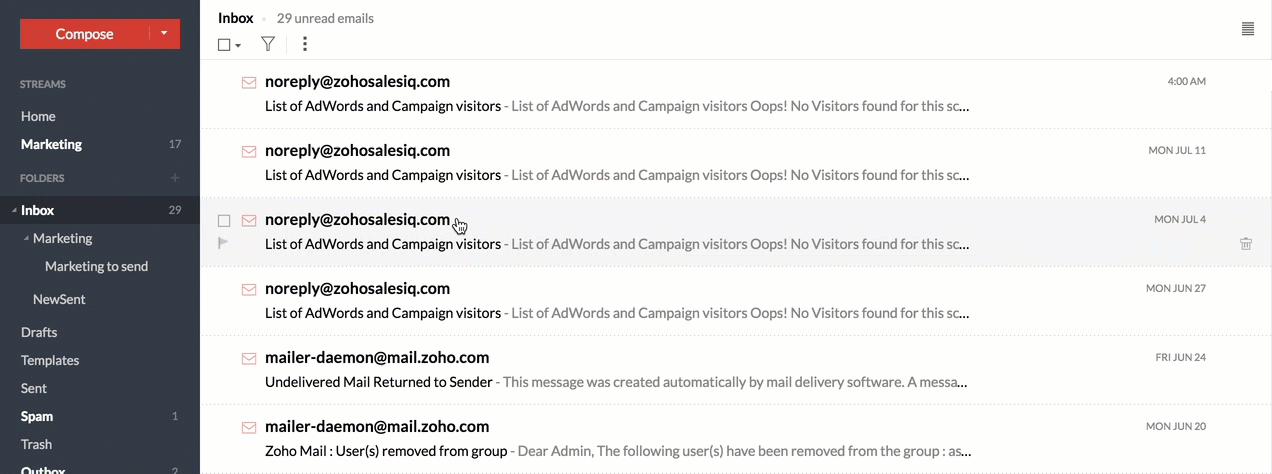Go to the Spam folder
Screen dimensions: 1272x474
coord(37,416)
